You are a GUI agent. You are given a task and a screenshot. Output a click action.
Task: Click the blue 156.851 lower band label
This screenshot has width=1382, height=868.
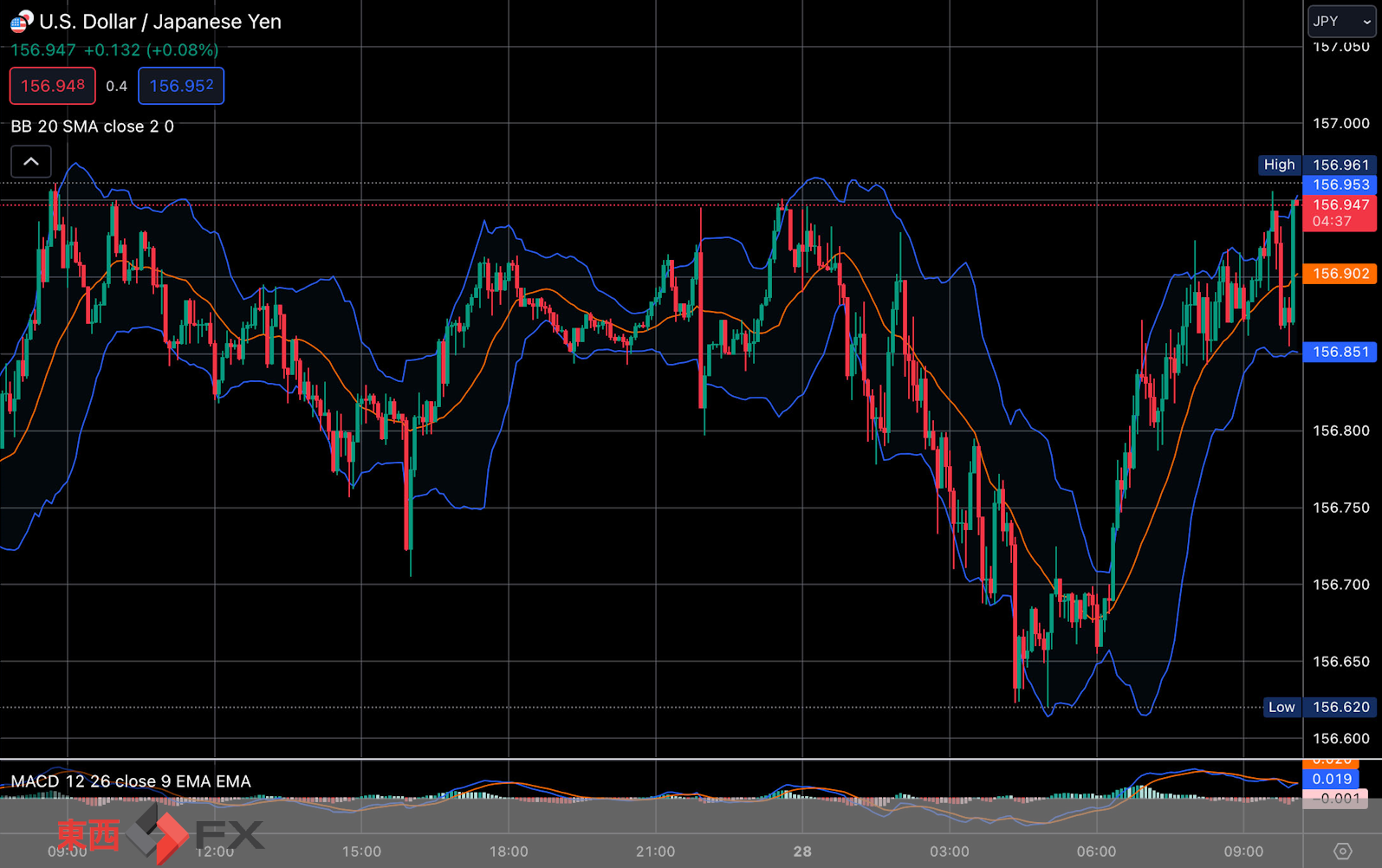tap(1340, 352)
